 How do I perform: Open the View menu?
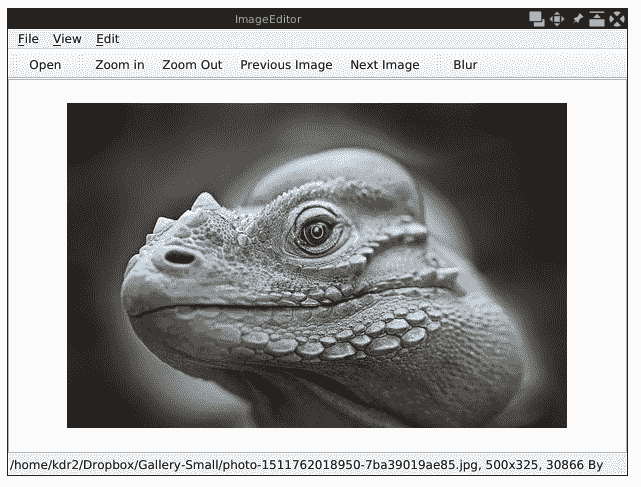coord(67,39)
